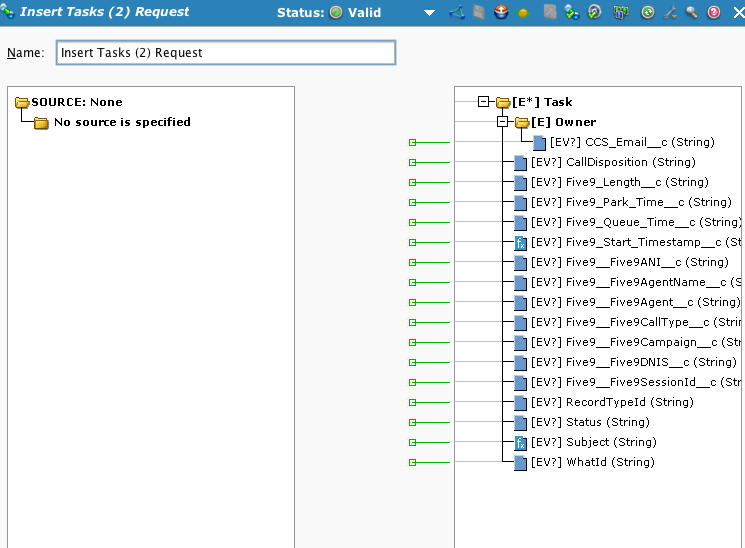The height and width of the screenshot is (548, 745).
Task: Click the wrench tools icon in toolbar
Action: 670,12
